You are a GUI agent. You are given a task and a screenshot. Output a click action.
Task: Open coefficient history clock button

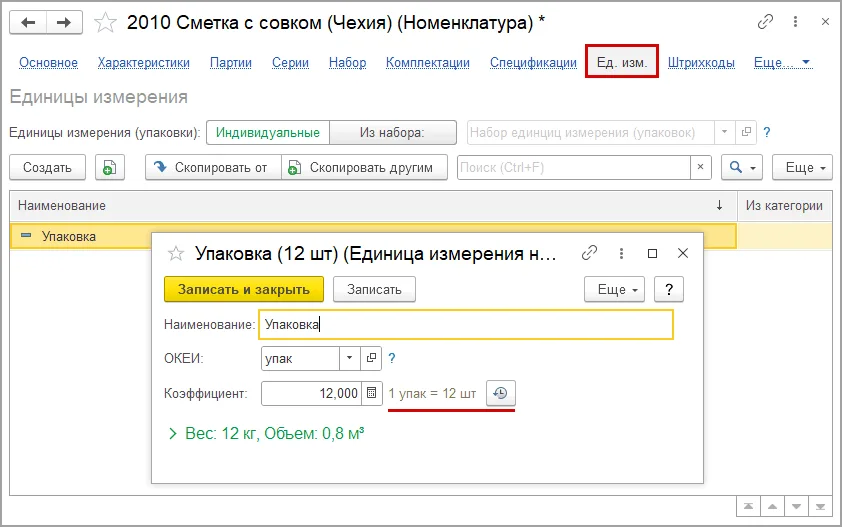500,393
